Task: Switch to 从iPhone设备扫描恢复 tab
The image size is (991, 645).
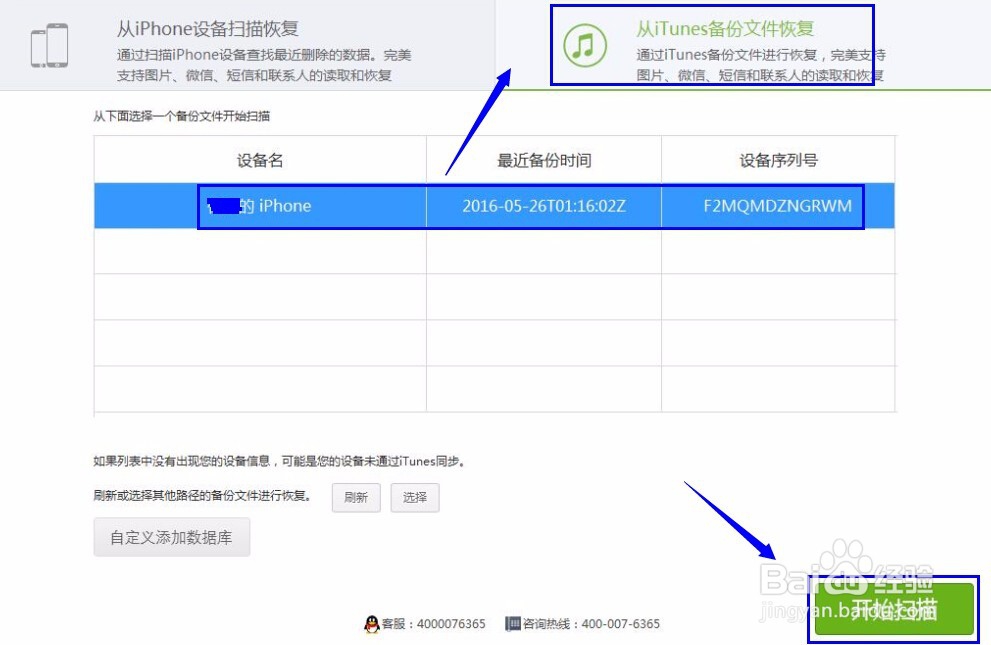Action: click(247, 45)
